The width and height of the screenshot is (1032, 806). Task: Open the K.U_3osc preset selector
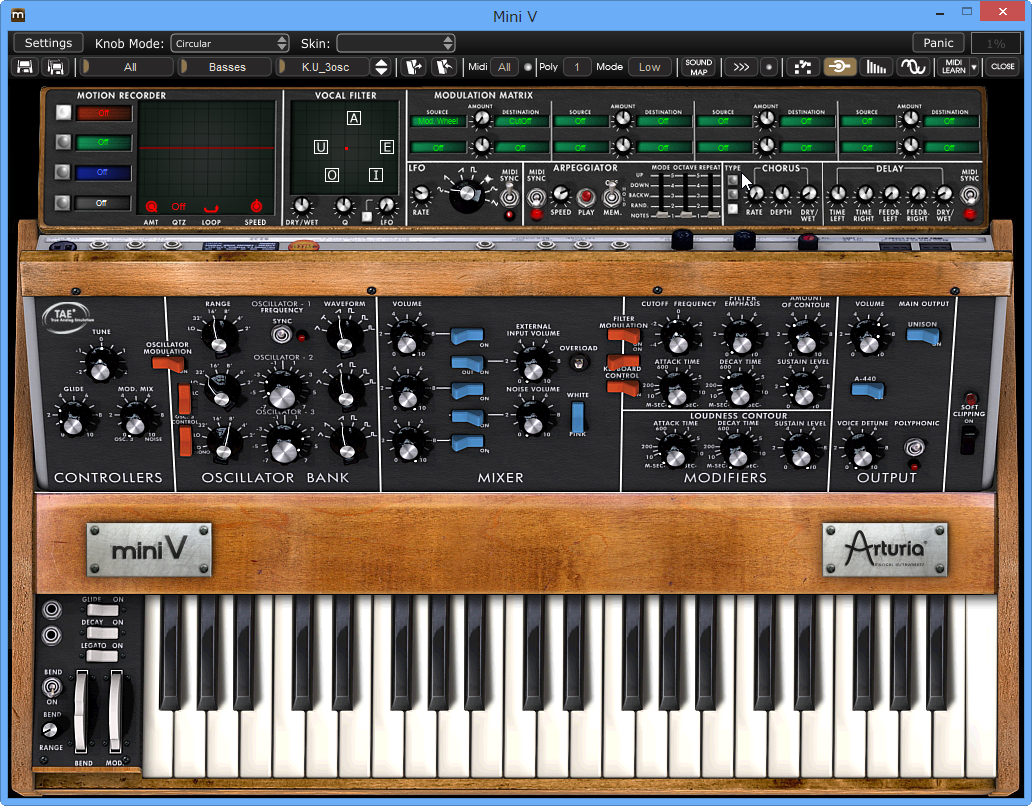click(322, 66)
